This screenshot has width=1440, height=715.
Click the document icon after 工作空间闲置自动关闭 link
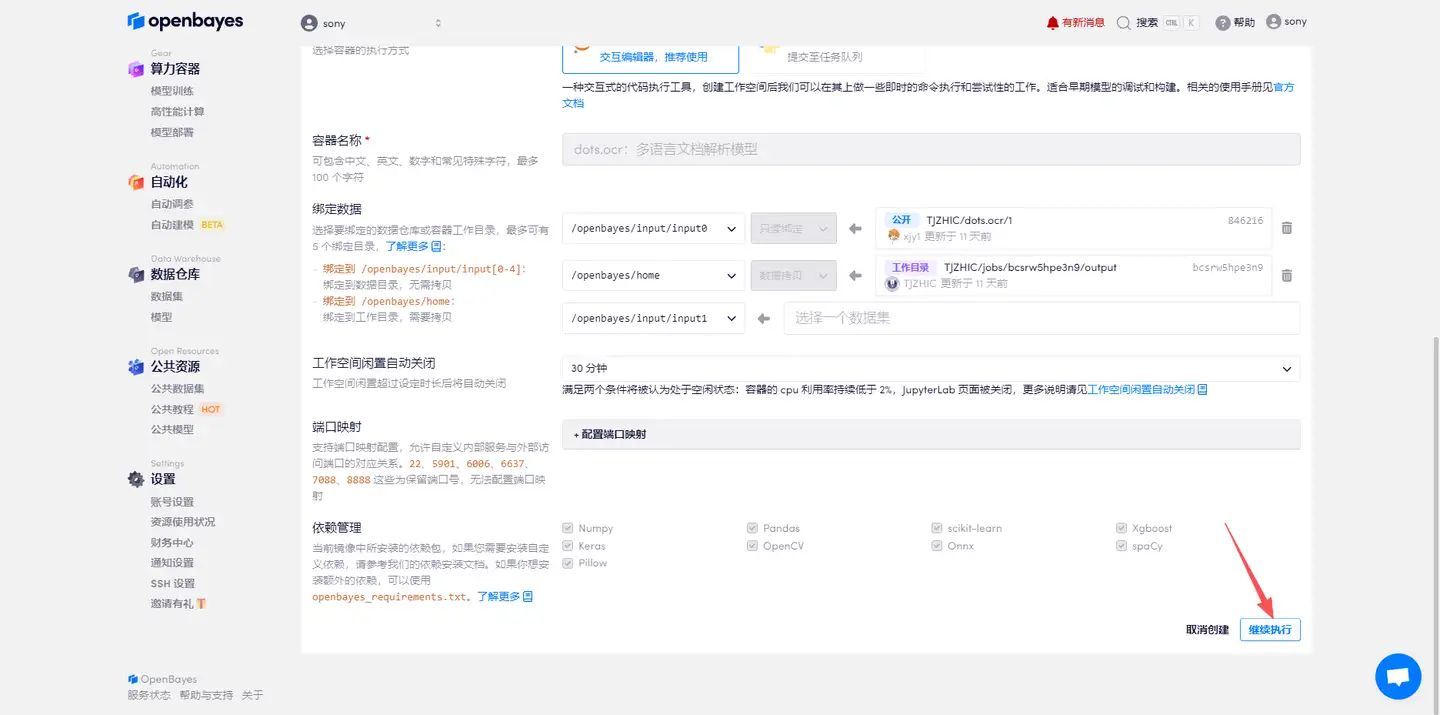tap(1202, 389)
